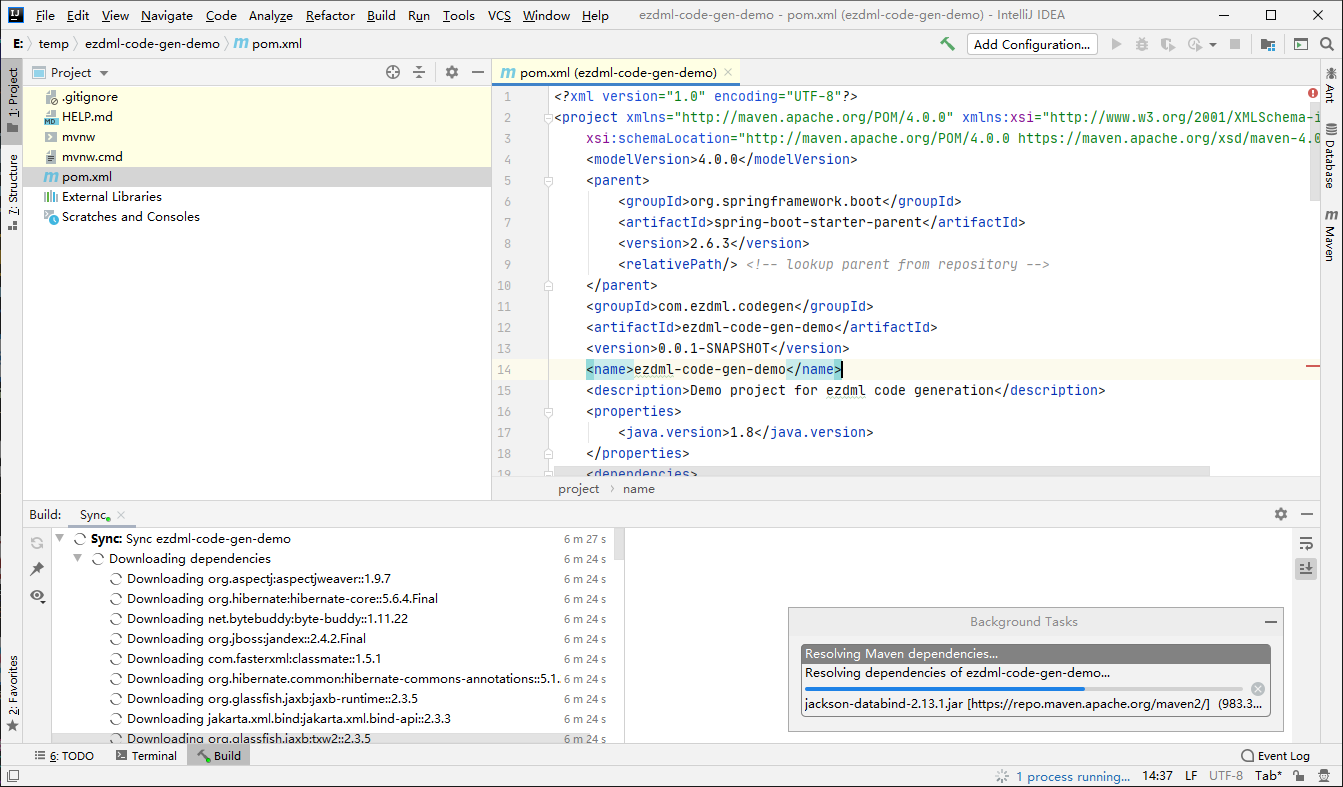This screenshot has height=787, width=1343.
Task: Click locate-in-project target icon
Action: (393, 72)
